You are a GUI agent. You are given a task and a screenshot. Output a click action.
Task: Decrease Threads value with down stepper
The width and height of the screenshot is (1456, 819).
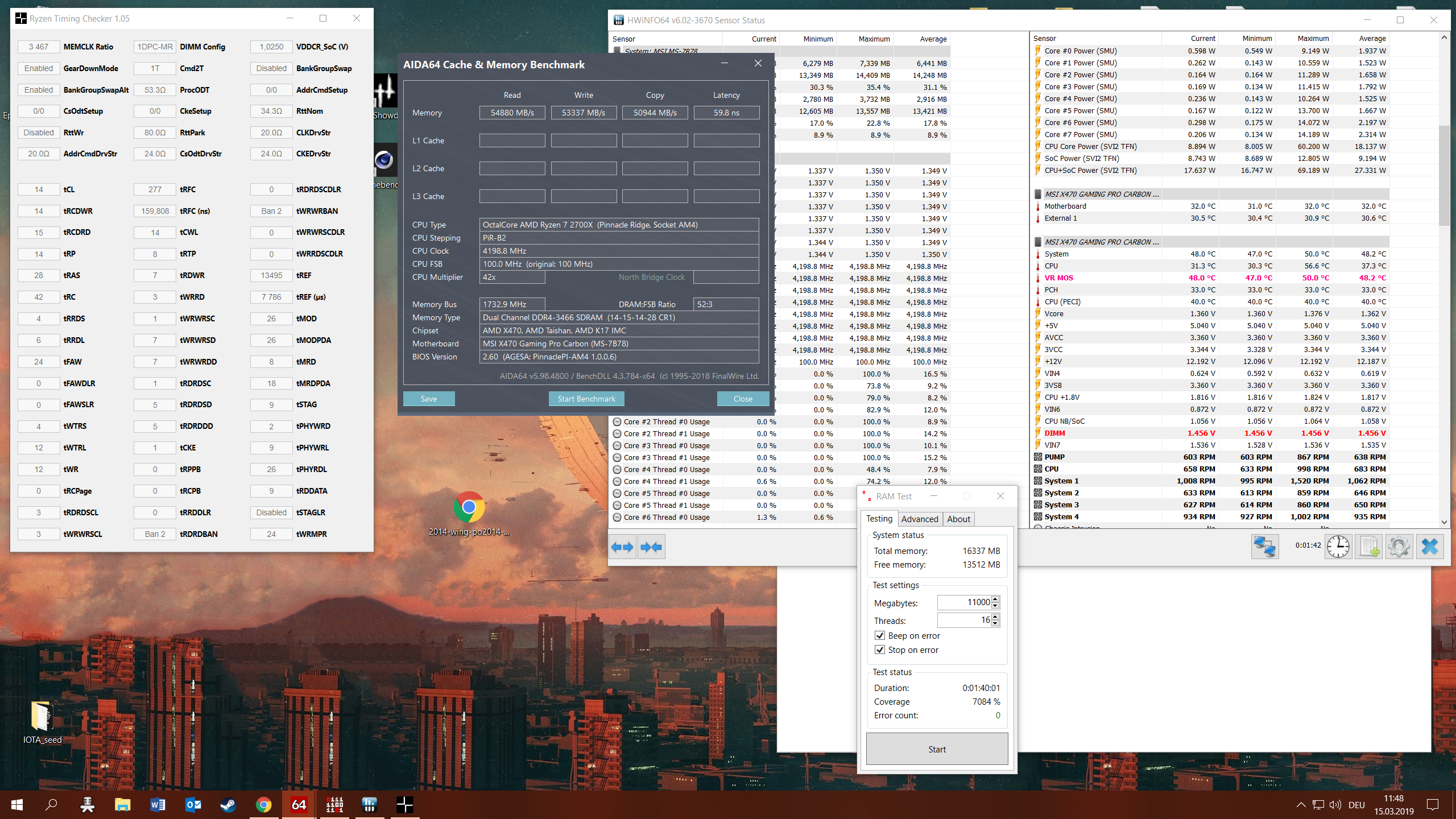[995, 623]
